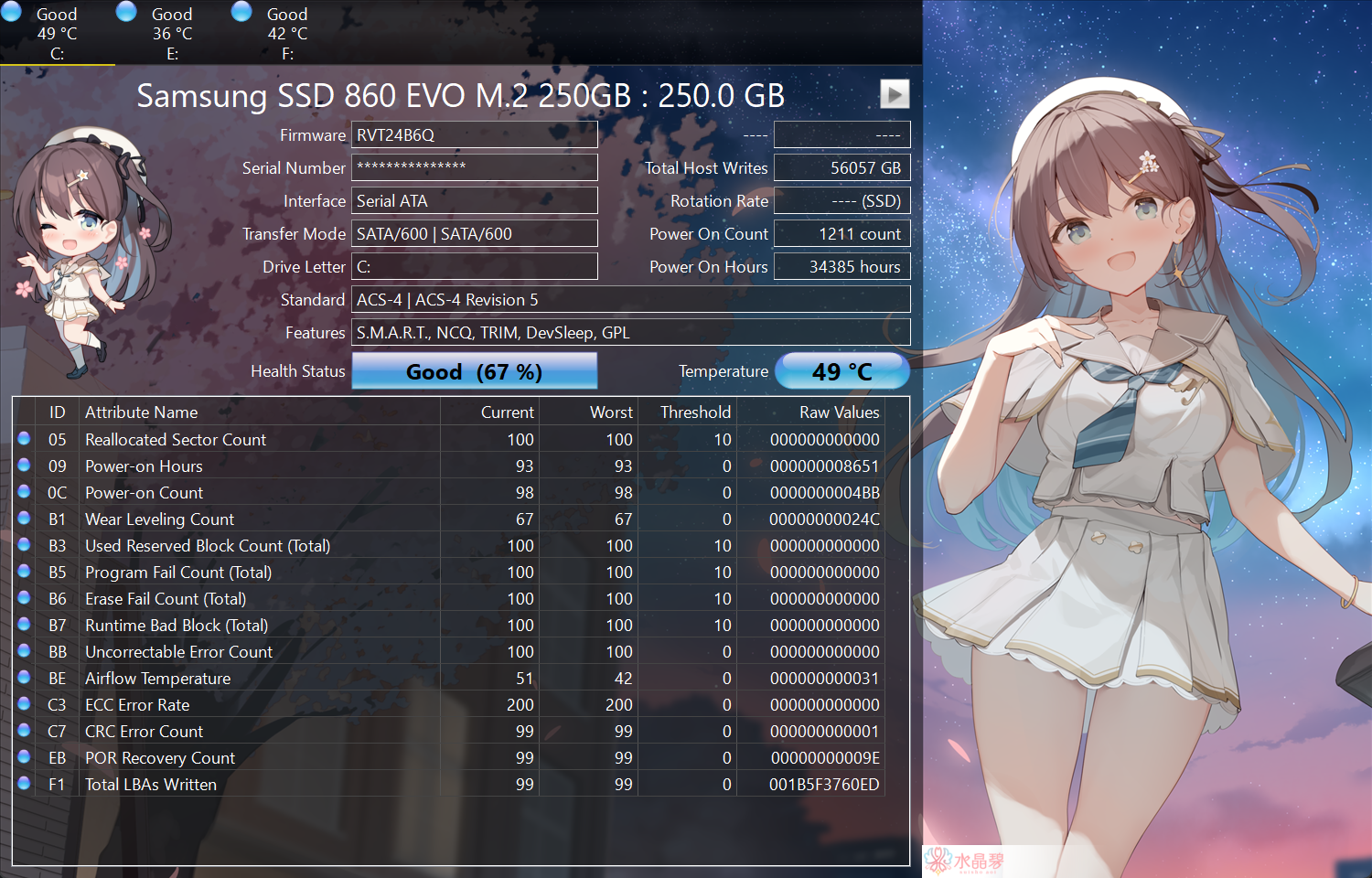This screenshot has width=1372, height=878.
Task: Switch to the C: drive tab
Action: click(x=57, y=33)
